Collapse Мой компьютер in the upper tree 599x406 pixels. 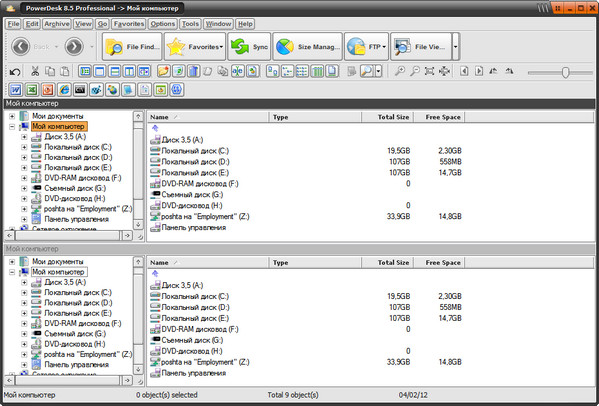(x=12, y=126)
